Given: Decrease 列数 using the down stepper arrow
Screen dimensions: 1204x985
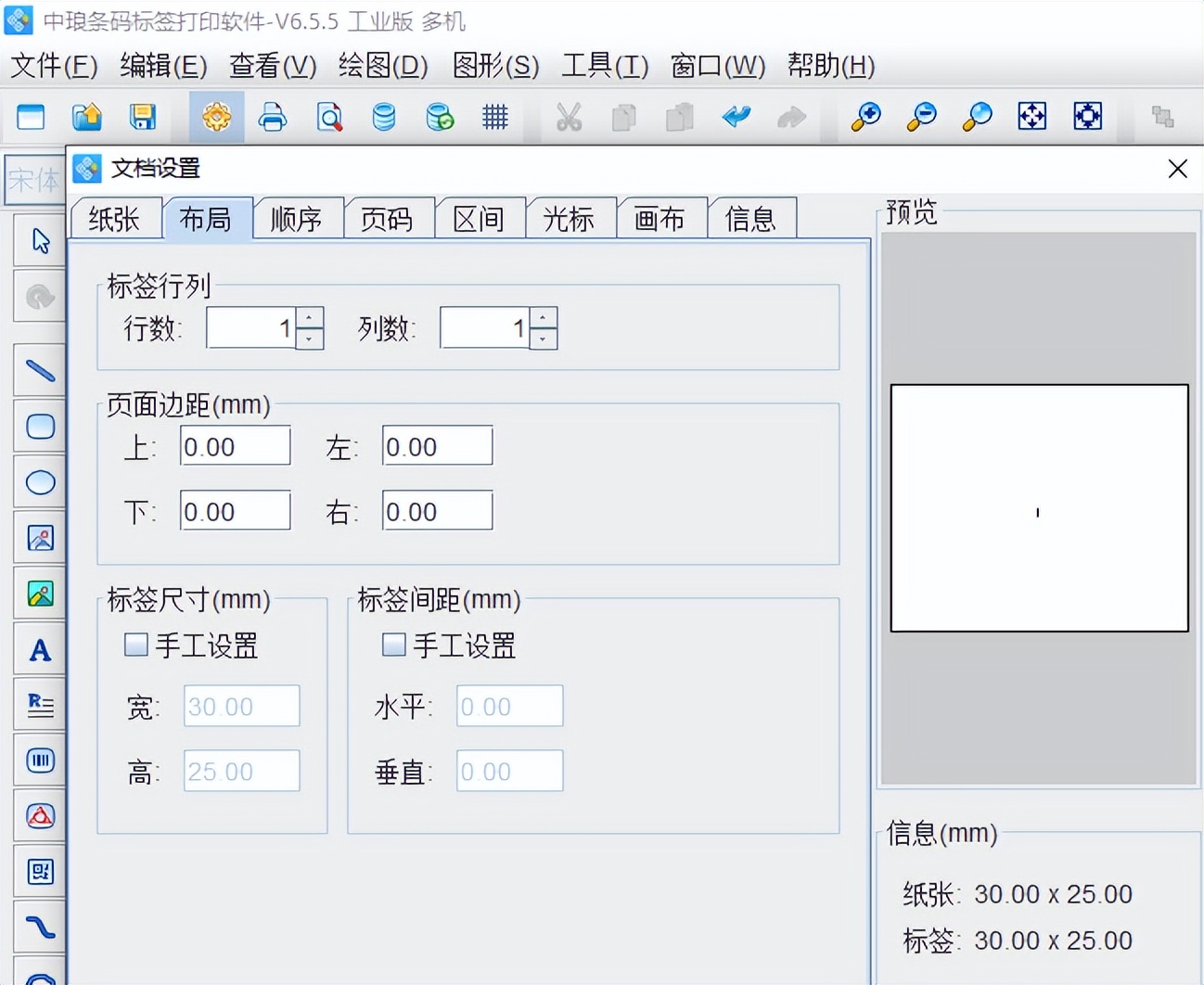Looking at the screenshot, I should (544, 339).
